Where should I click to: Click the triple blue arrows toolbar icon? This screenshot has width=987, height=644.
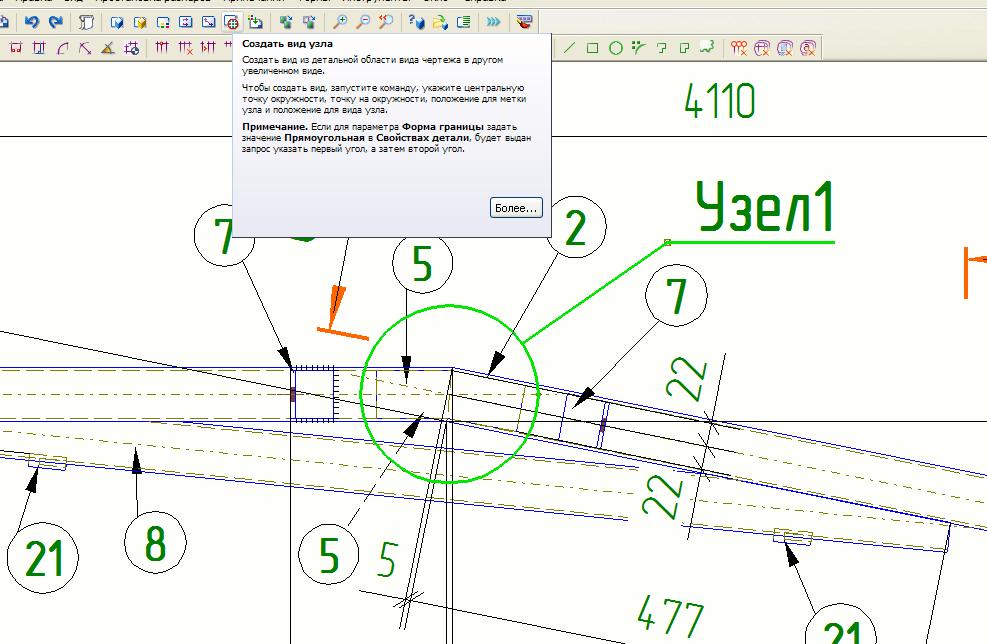coord(493,21)
